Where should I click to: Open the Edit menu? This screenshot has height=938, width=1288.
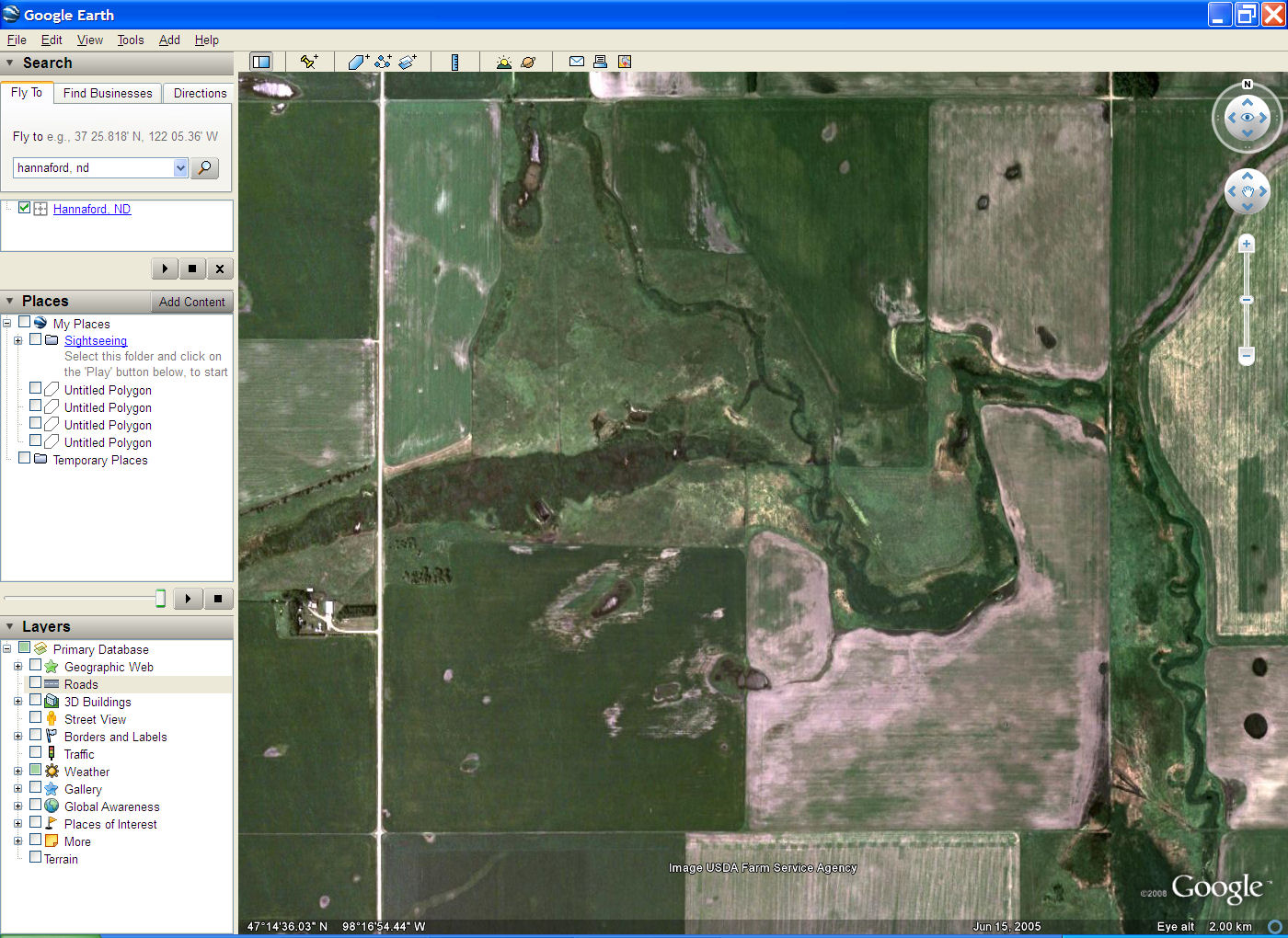click(x=52, y=40)
